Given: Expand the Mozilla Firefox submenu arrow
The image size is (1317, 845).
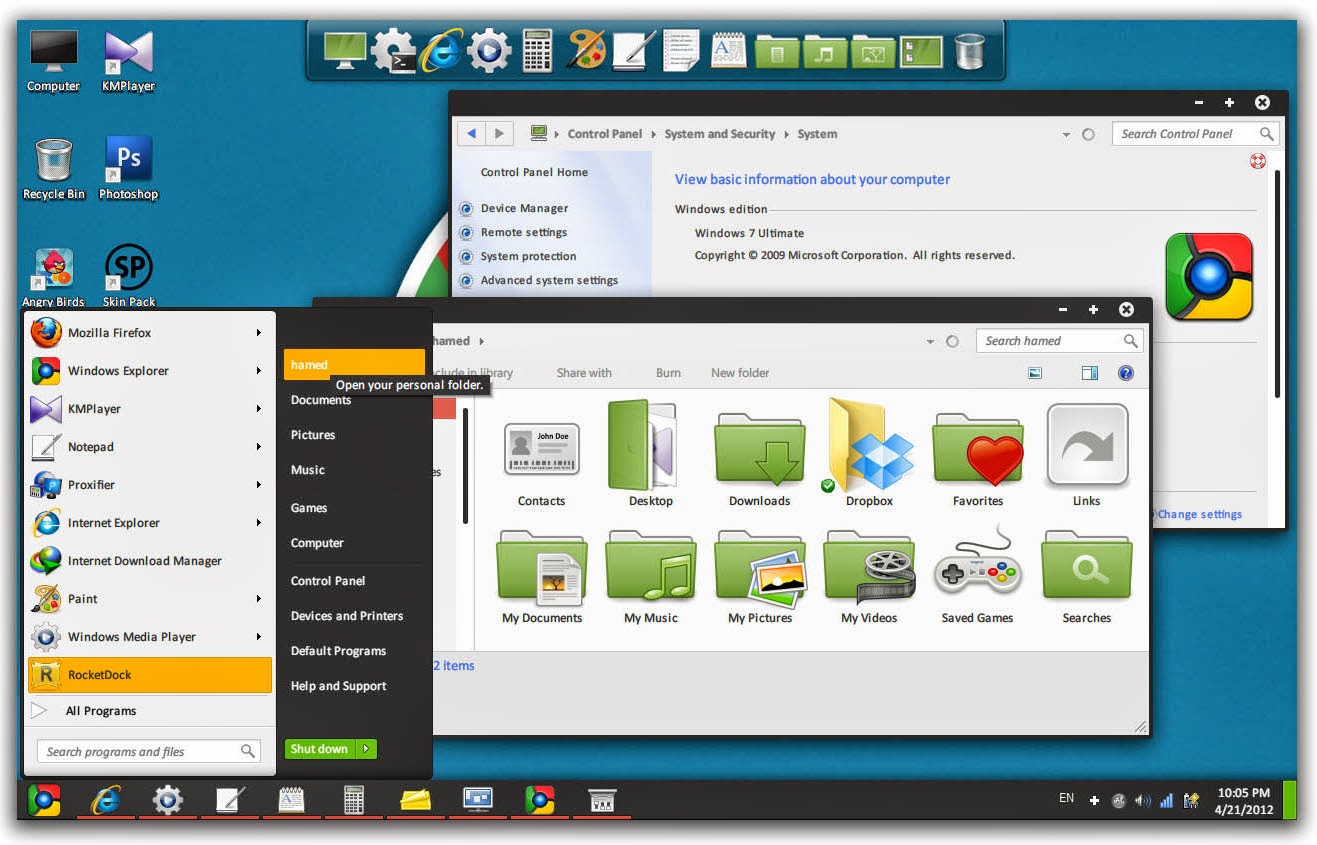Looking at the screenshot, I should [260, 332].
